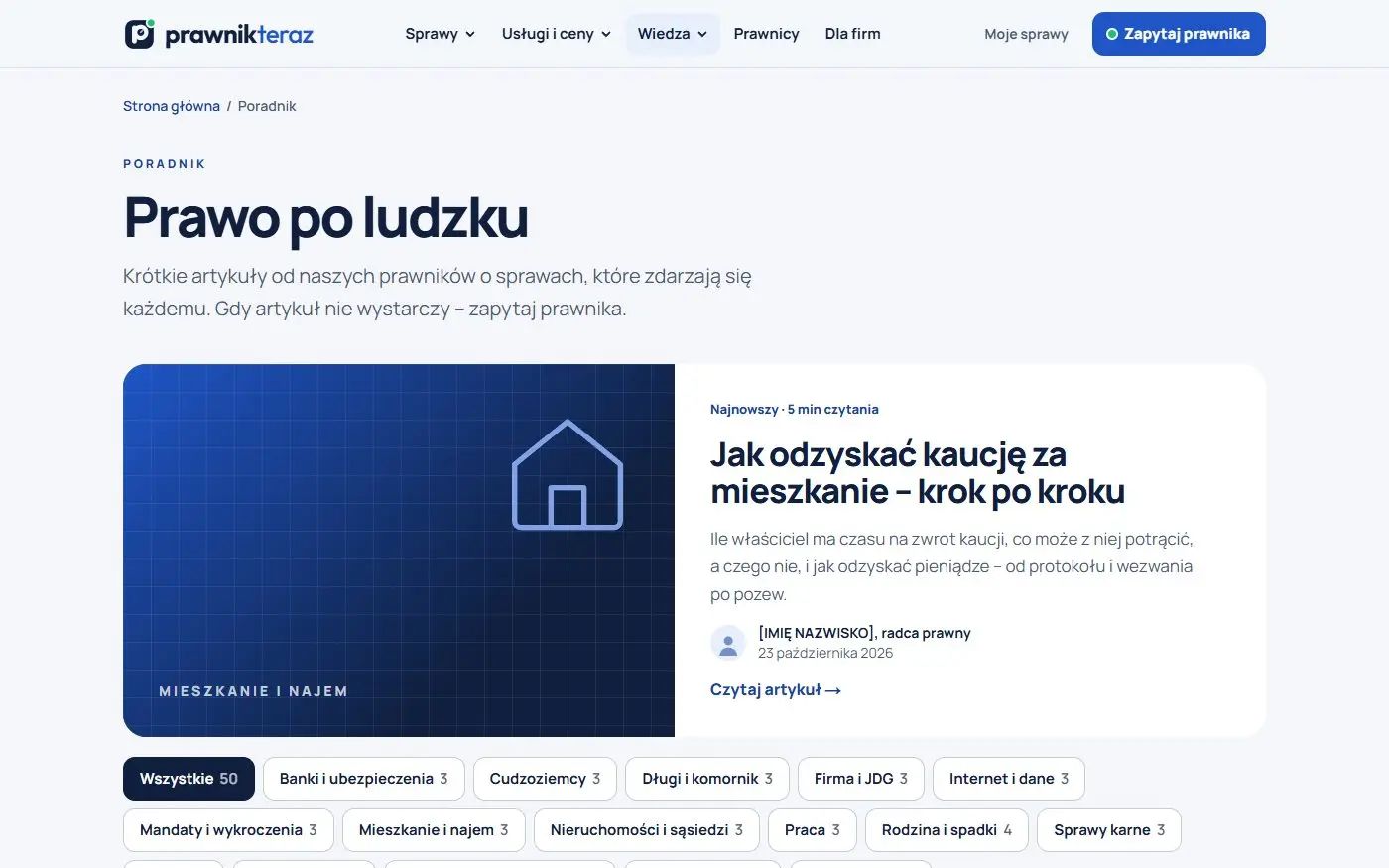Click the green dot on Zapytaj prawnika
This screenshot has width=1389, height=868.
1112,34
